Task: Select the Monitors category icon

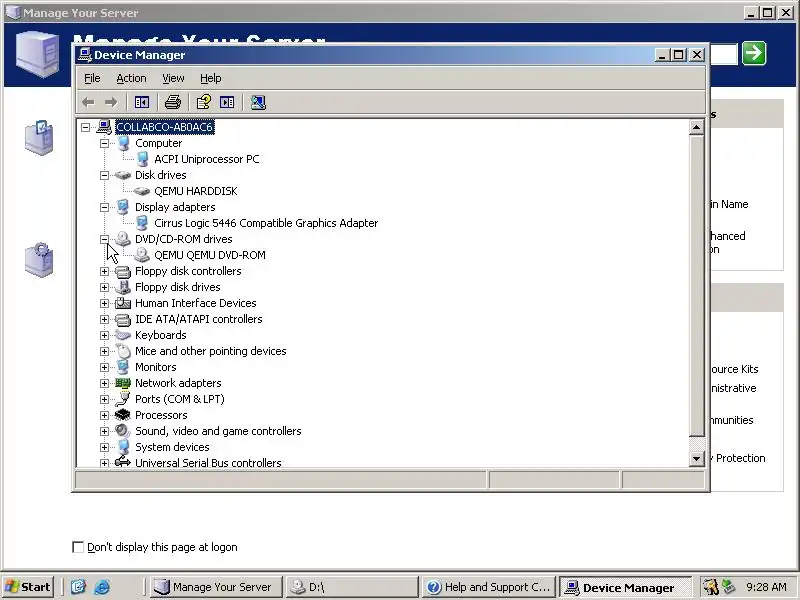Action: [123, 367]
